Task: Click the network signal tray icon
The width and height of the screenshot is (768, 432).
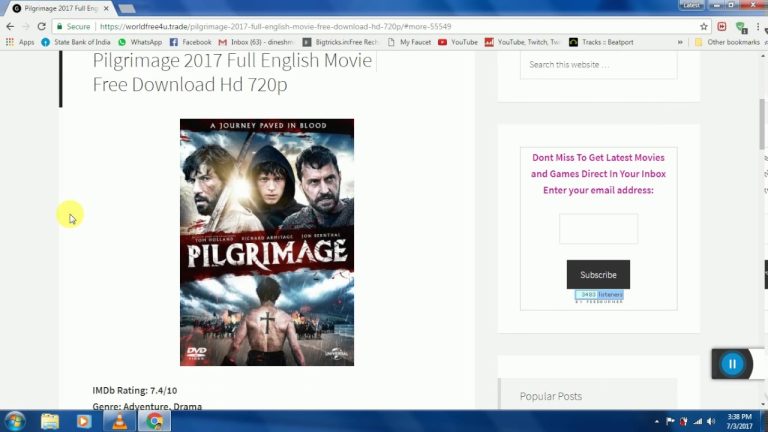Action: pyautogui.click(x=697, y=421)
